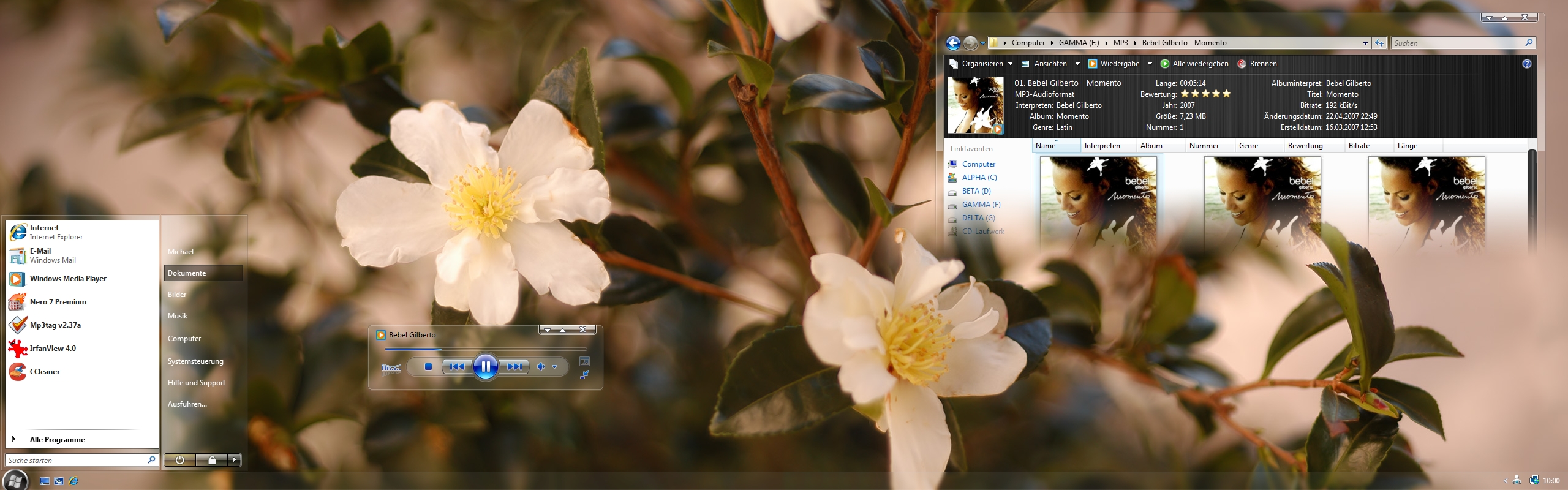Image resolution: width=1568 pixels, height=490 pixels.
Task: Open the volume dropdown arrow in media player
Action: (x=555, y=367)
